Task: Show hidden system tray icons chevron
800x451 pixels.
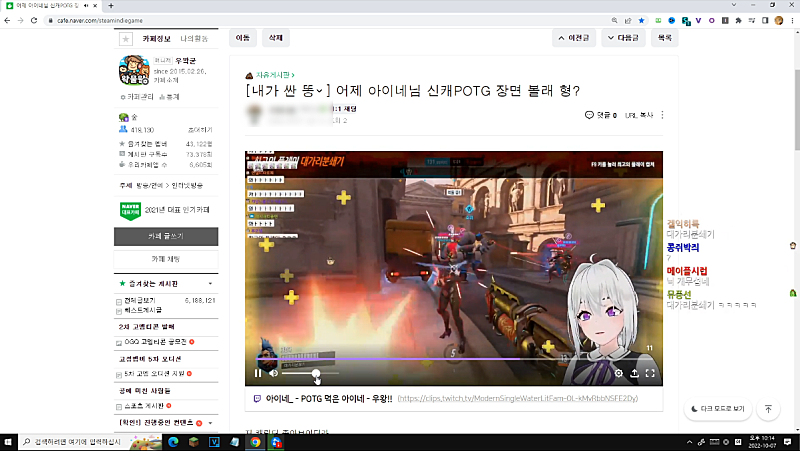Action: 690,442
